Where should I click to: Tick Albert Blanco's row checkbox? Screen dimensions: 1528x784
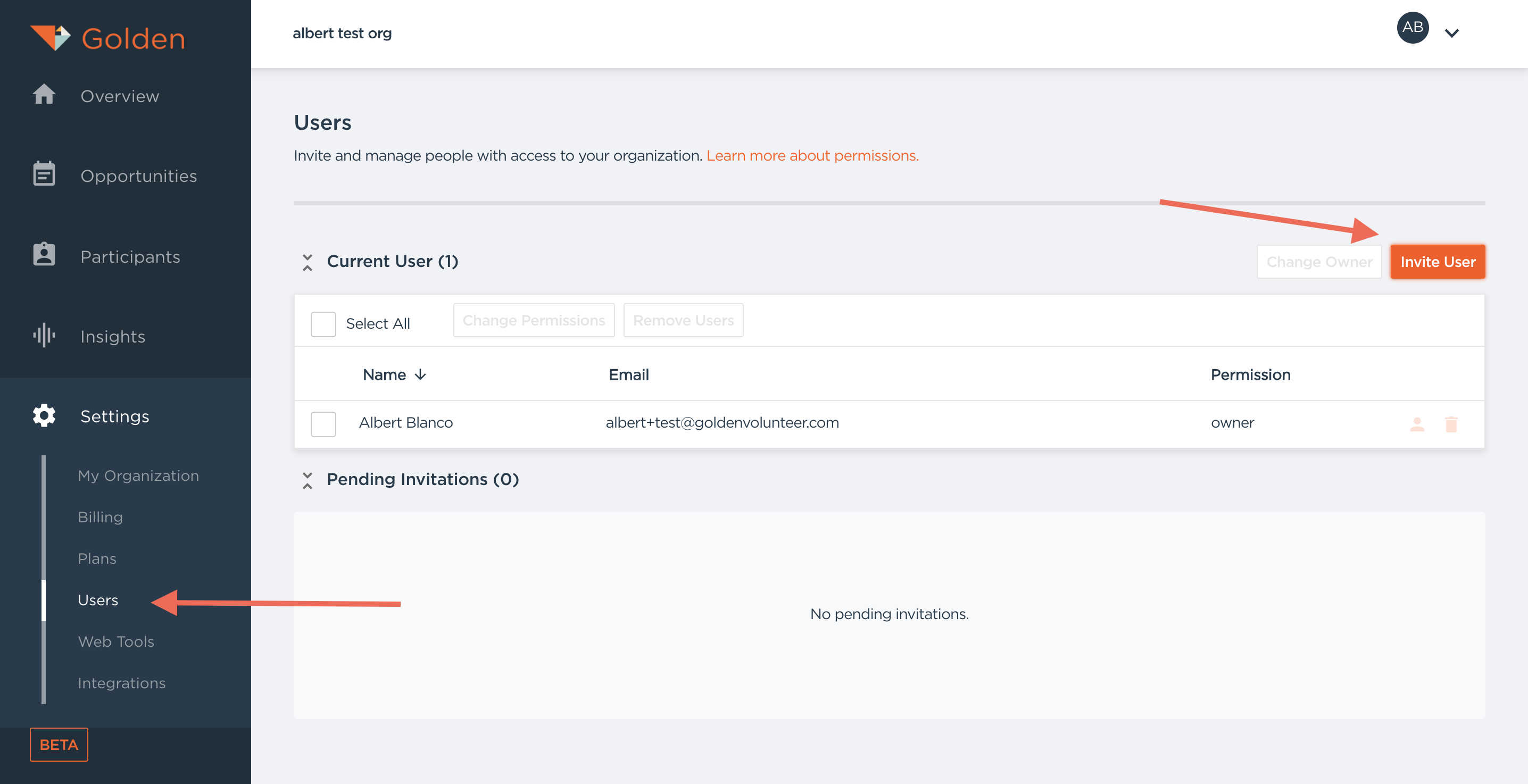click(323, 423)
